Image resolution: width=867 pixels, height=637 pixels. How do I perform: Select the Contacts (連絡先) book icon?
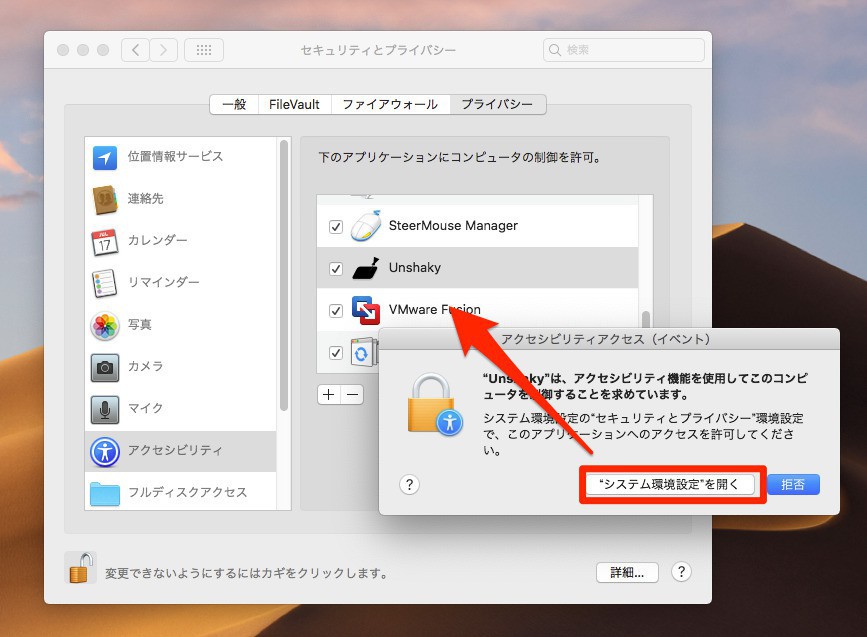point(105,199)
